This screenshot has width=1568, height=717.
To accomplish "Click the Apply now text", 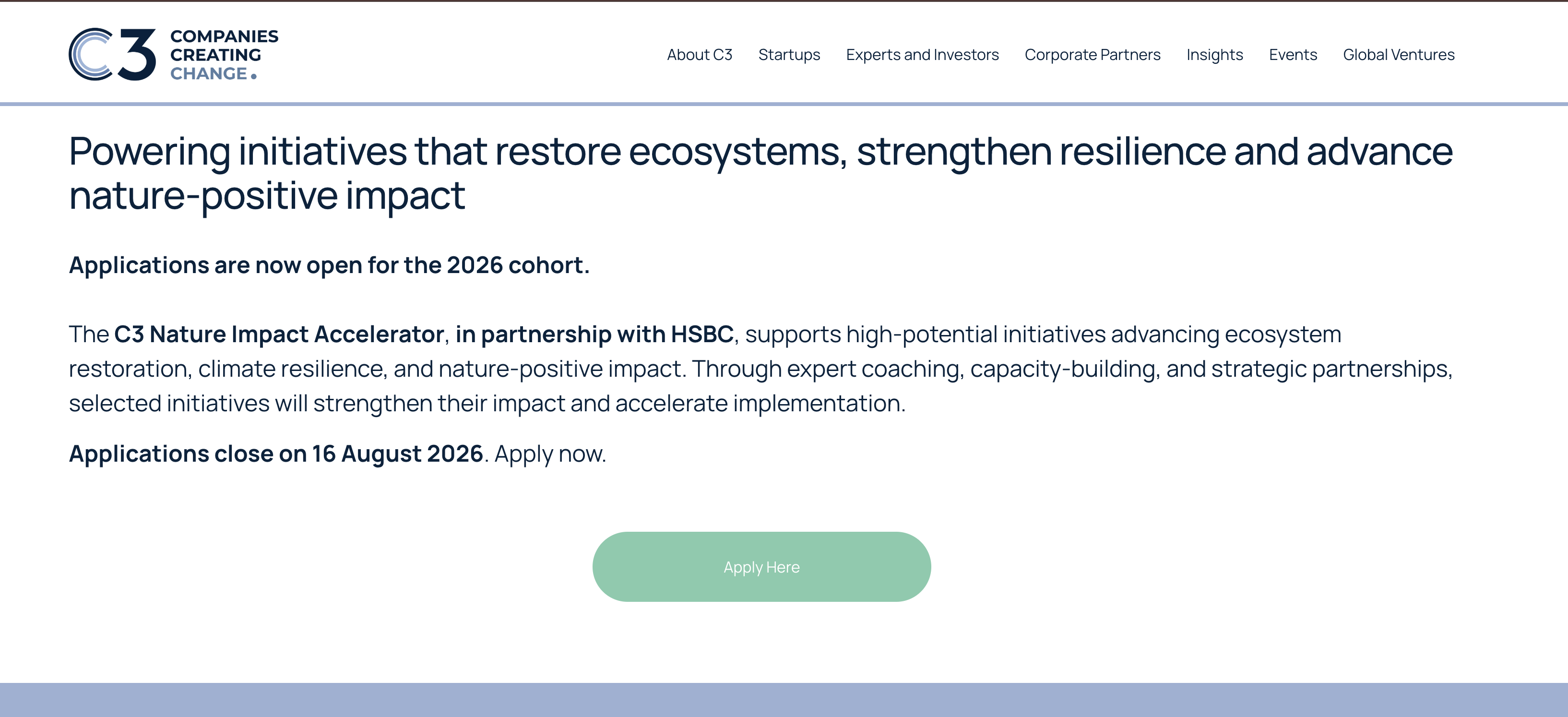I will click(x=550, y=454).
